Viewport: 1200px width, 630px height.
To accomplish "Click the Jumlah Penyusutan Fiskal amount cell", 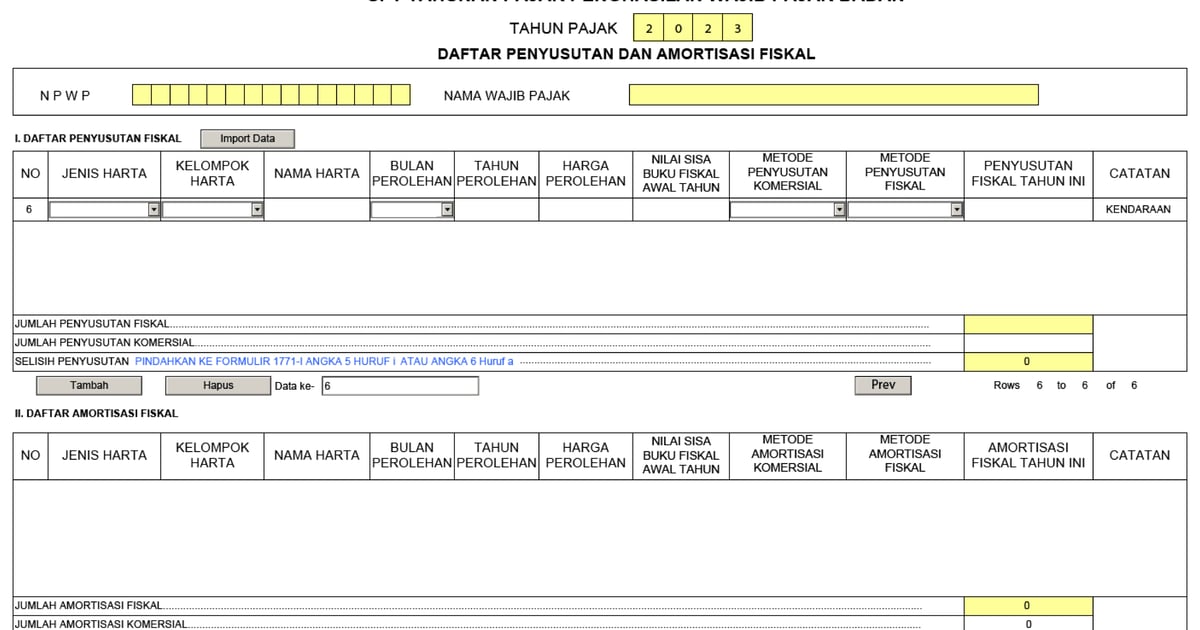I will pos(1027,323).
